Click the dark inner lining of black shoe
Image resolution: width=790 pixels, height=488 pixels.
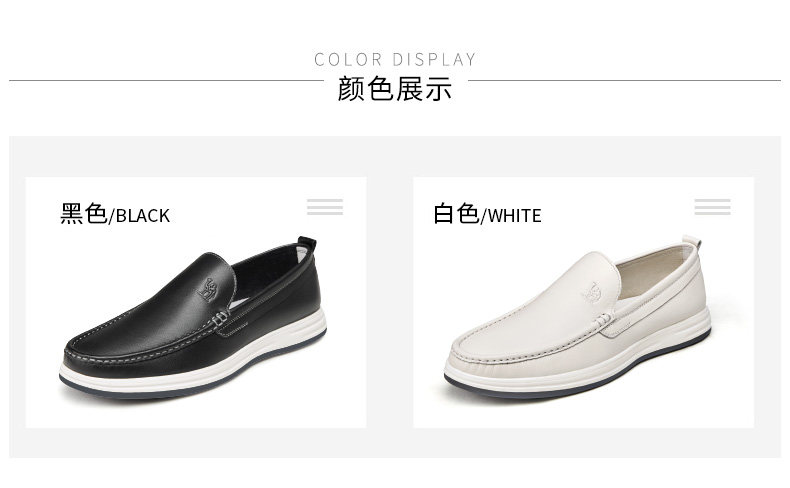(x=267, y=277)
